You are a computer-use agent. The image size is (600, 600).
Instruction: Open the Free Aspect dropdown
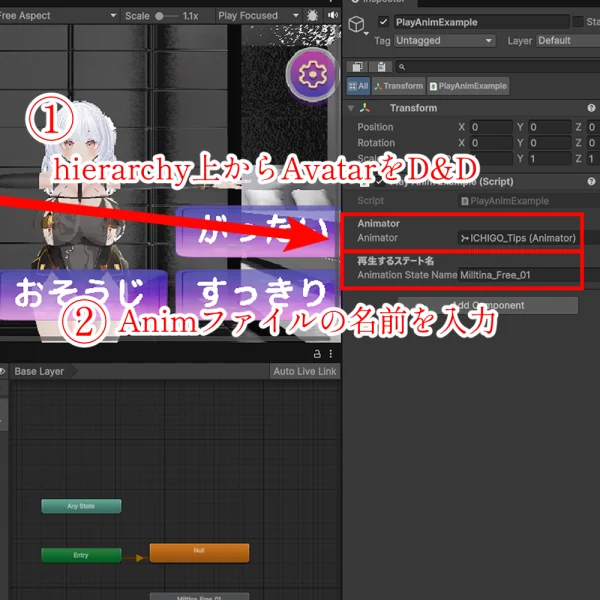pos(58,16)
